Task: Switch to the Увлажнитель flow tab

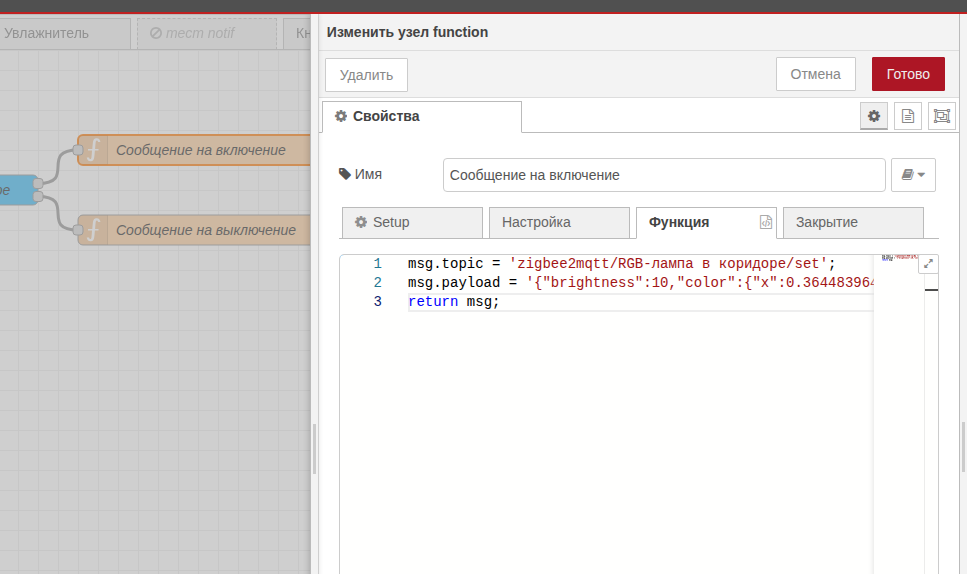Action: click(64, 33)
